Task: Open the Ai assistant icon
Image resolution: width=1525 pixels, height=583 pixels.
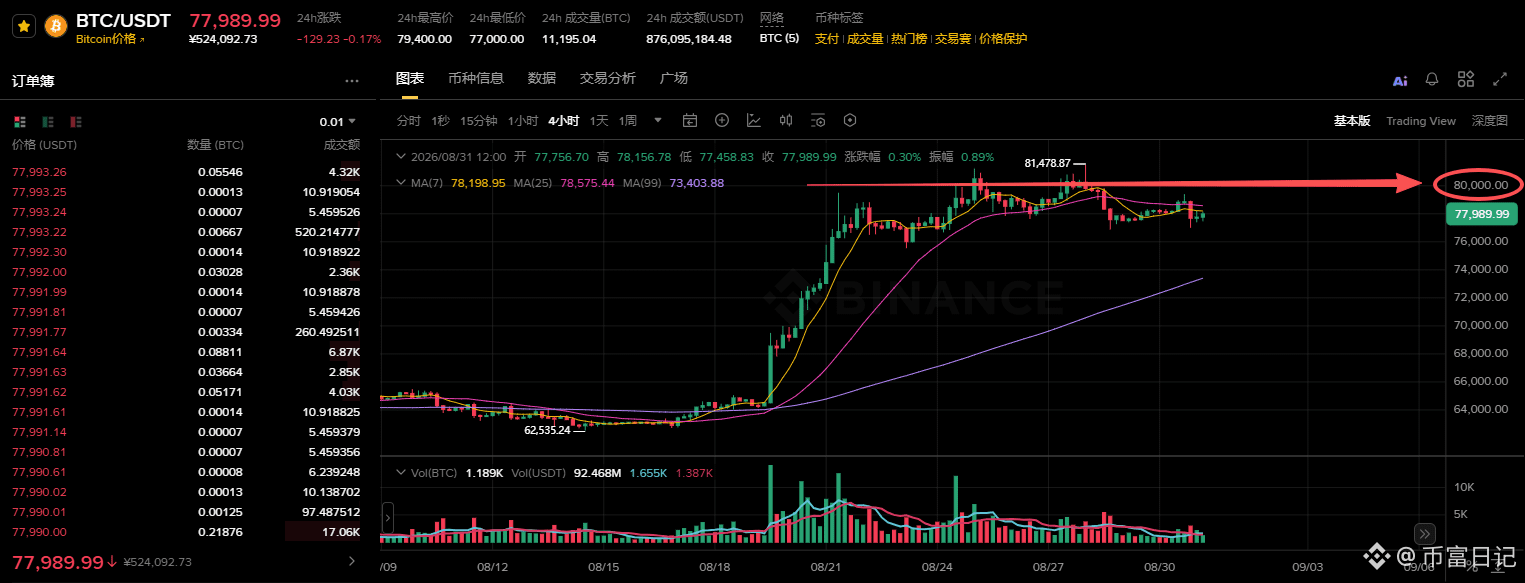Action: 1400,80
